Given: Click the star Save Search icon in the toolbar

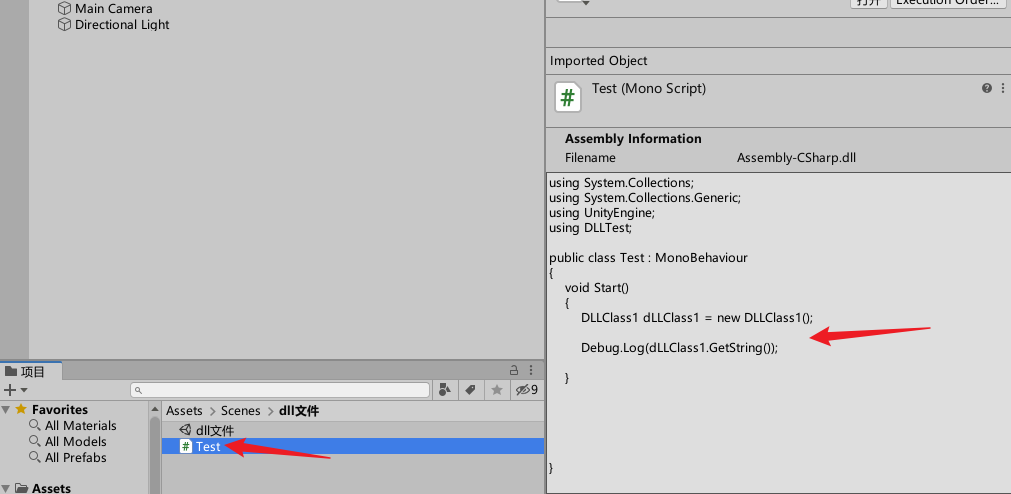Looking at the screenshot, I should tap(497, 390).
